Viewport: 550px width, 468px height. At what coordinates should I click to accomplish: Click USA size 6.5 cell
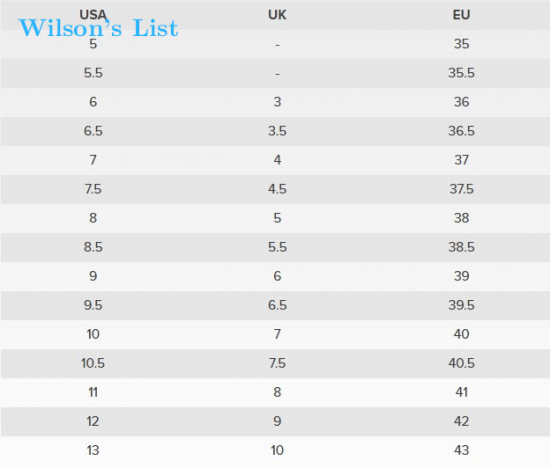point(93,131)
